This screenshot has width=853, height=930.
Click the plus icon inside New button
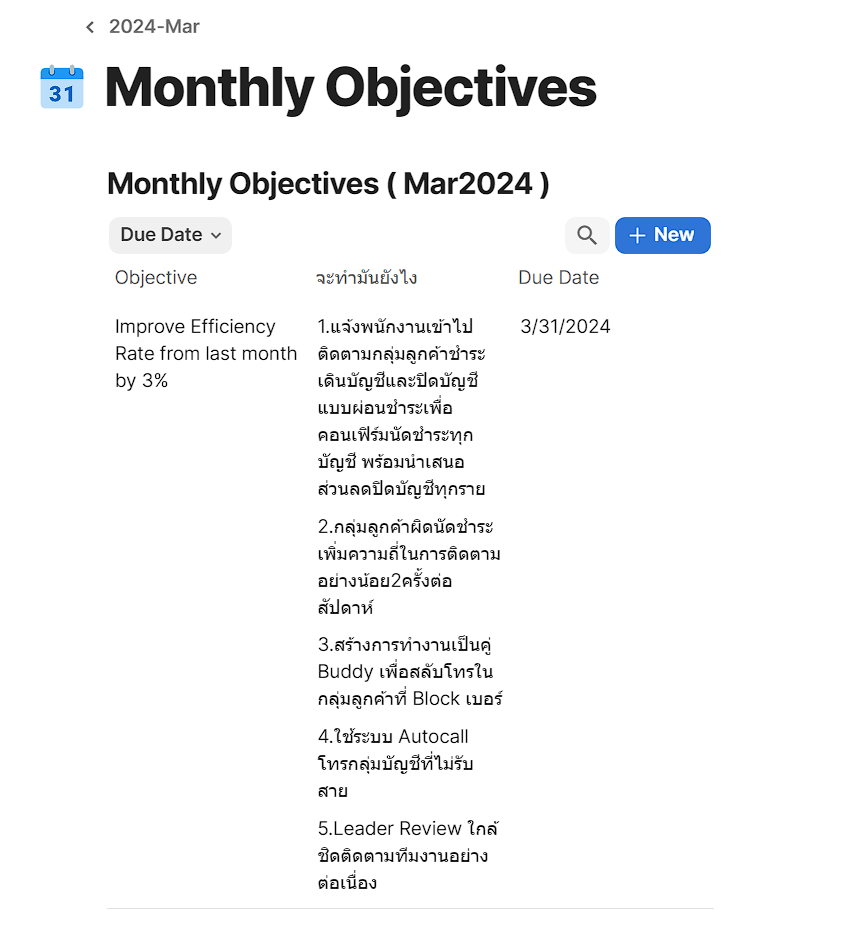point(637,236)
